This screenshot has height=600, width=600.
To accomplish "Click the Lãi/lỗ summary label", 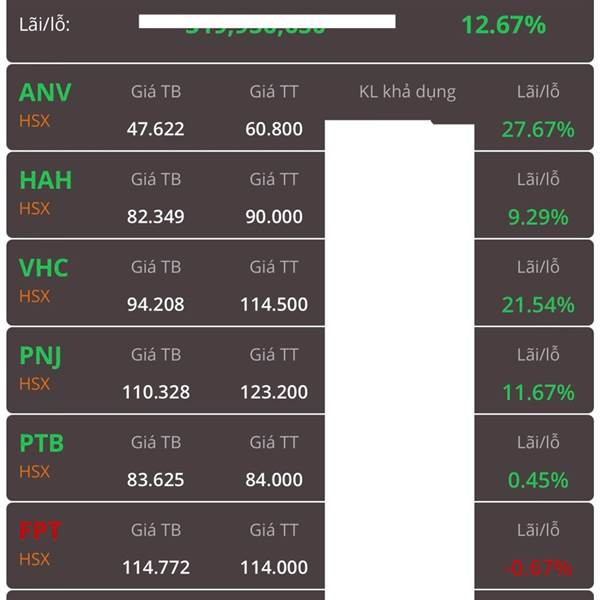I will pyautogui.click(x=44, y=25).
